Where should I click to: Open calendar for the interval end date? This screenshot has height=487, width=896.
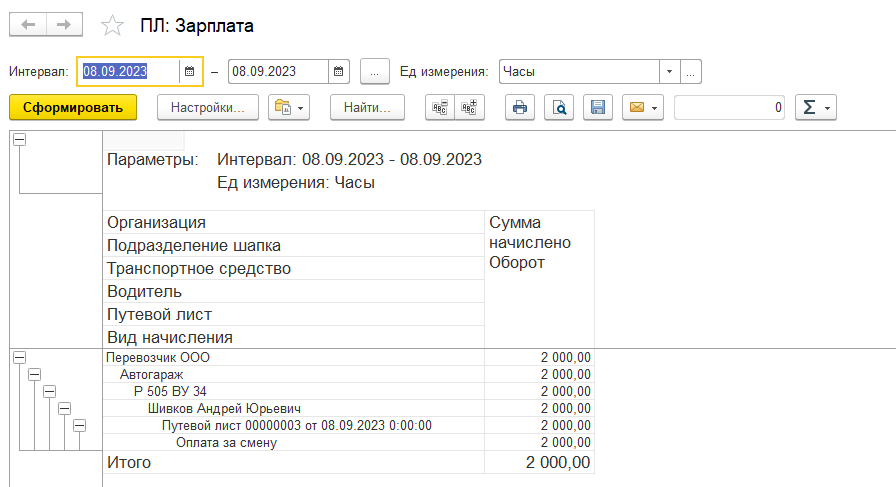tap(338, 71)
